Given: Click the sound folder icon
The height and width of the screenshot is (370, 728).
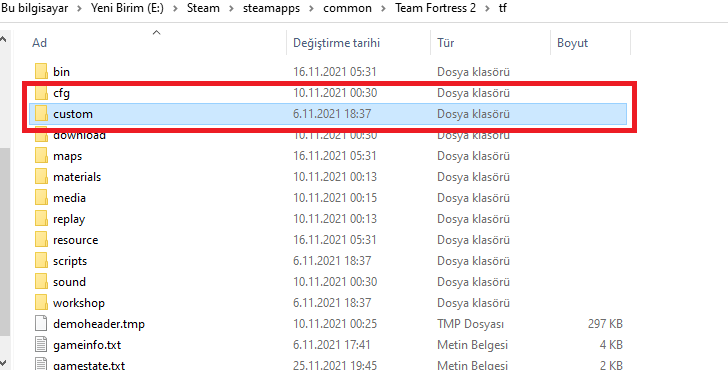Looking at the screenshot, I should point(41,282).
